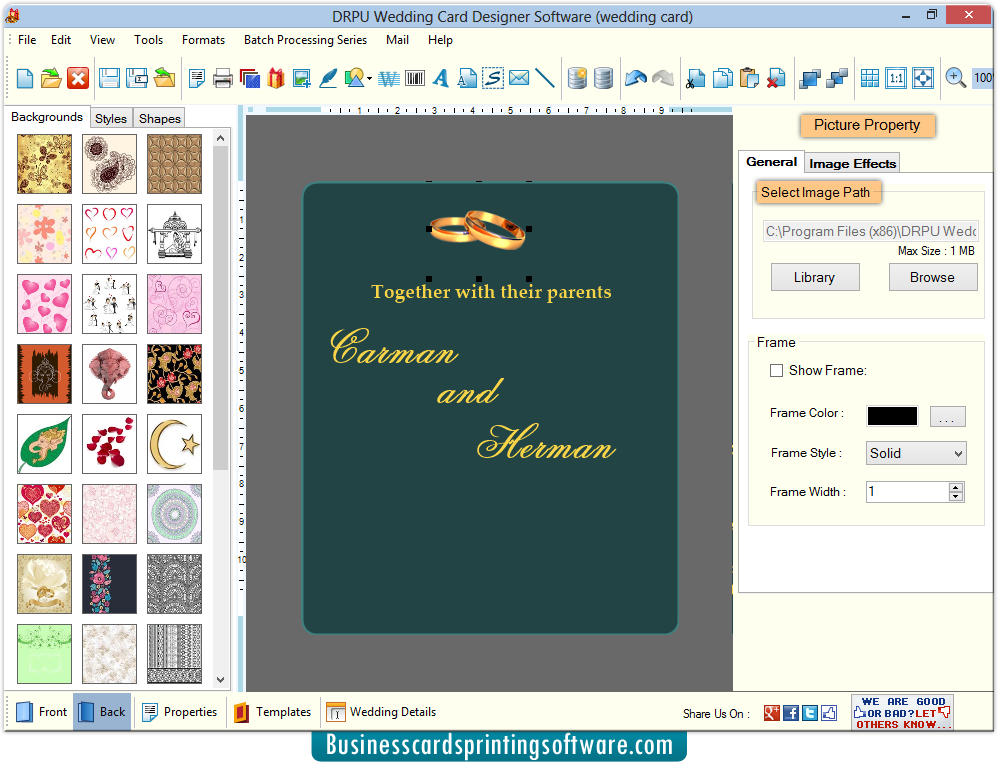Image resolution: width=998 pixels, height=762 pixels.
Task: Switch to the Front side of the card
Action: point(42,712)
